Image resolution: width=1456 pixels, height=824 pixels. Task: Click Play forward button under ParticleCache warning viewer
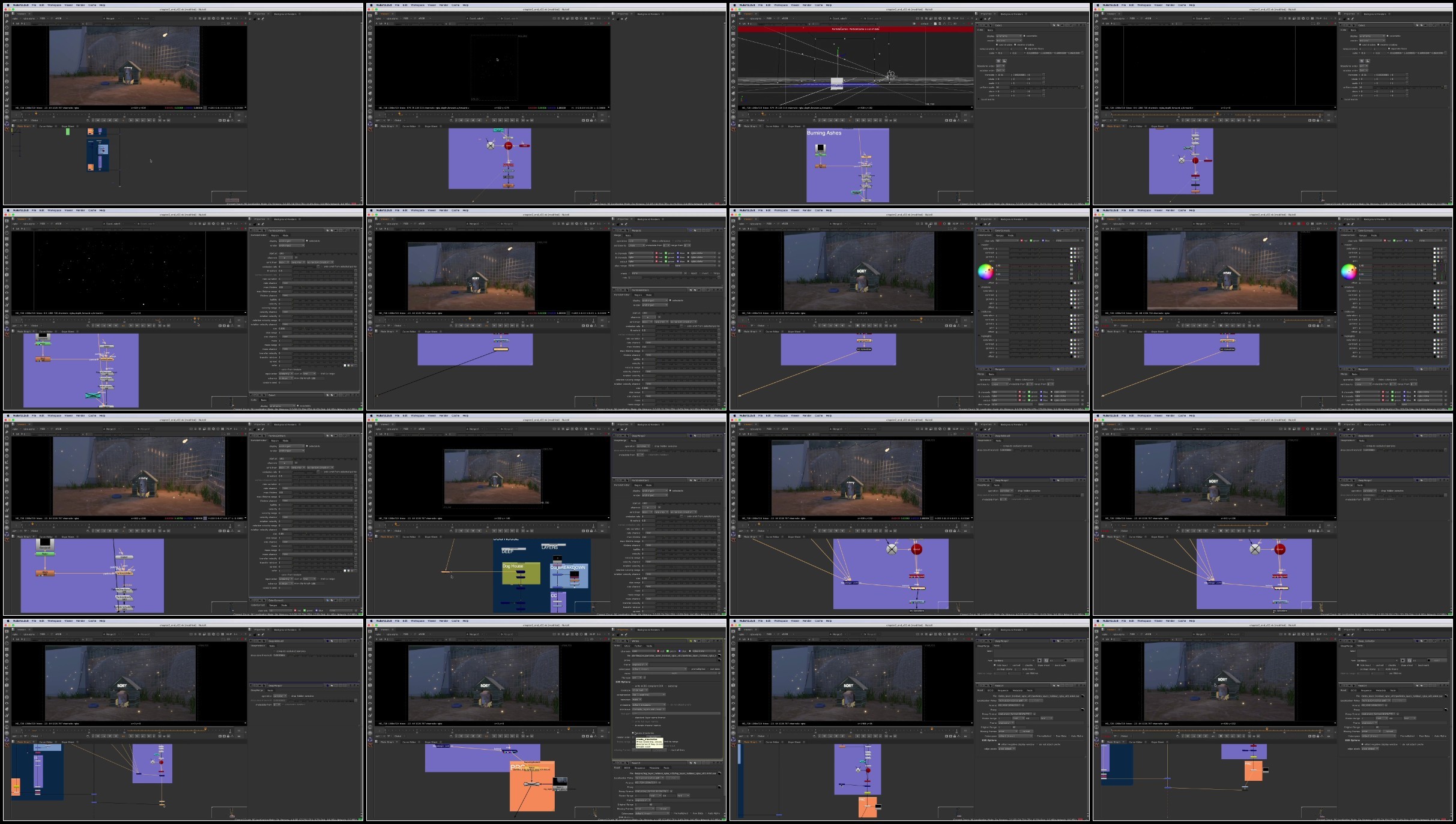(857, 121)
